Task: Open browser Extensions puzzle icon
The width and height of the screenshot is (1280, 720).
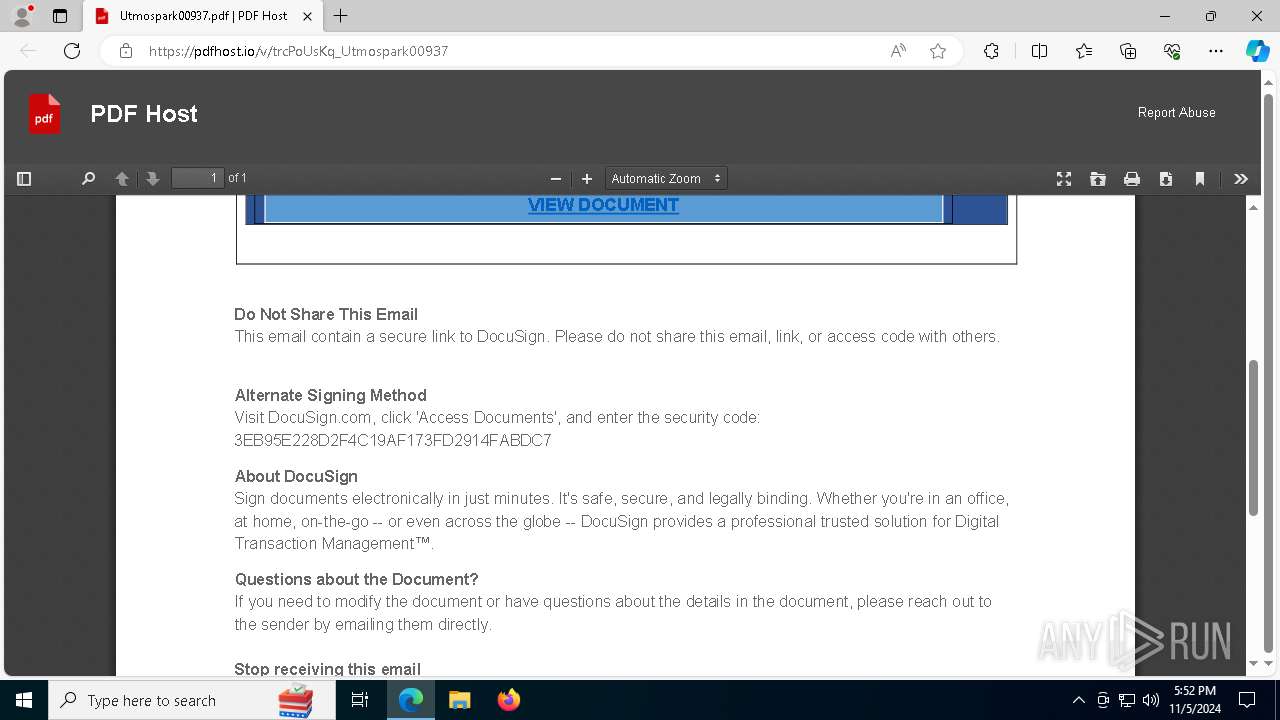Action: [x=991, y=51]
